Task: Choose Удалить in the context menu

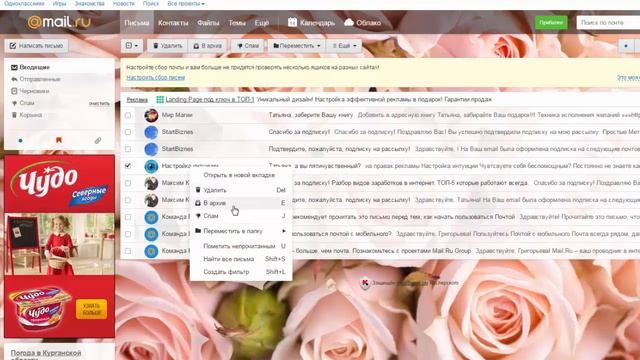Action: (241, 190)
